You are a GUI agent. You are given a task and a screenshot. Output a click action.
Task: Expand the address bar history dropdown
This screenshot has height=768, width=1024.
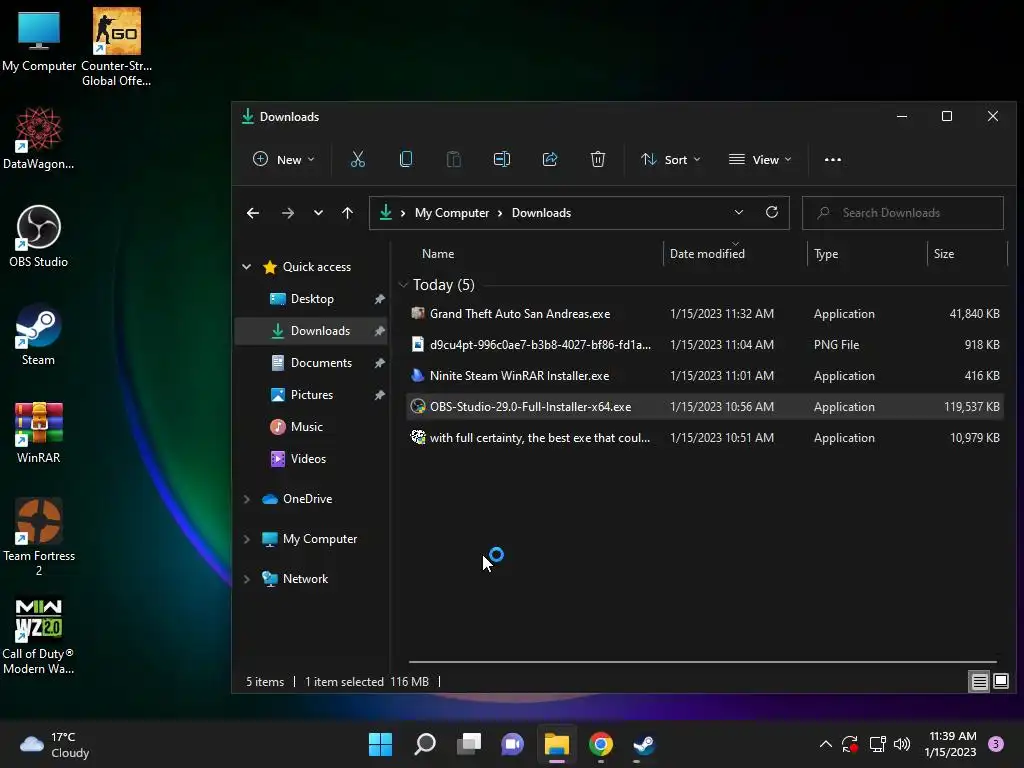click(739, 212)
